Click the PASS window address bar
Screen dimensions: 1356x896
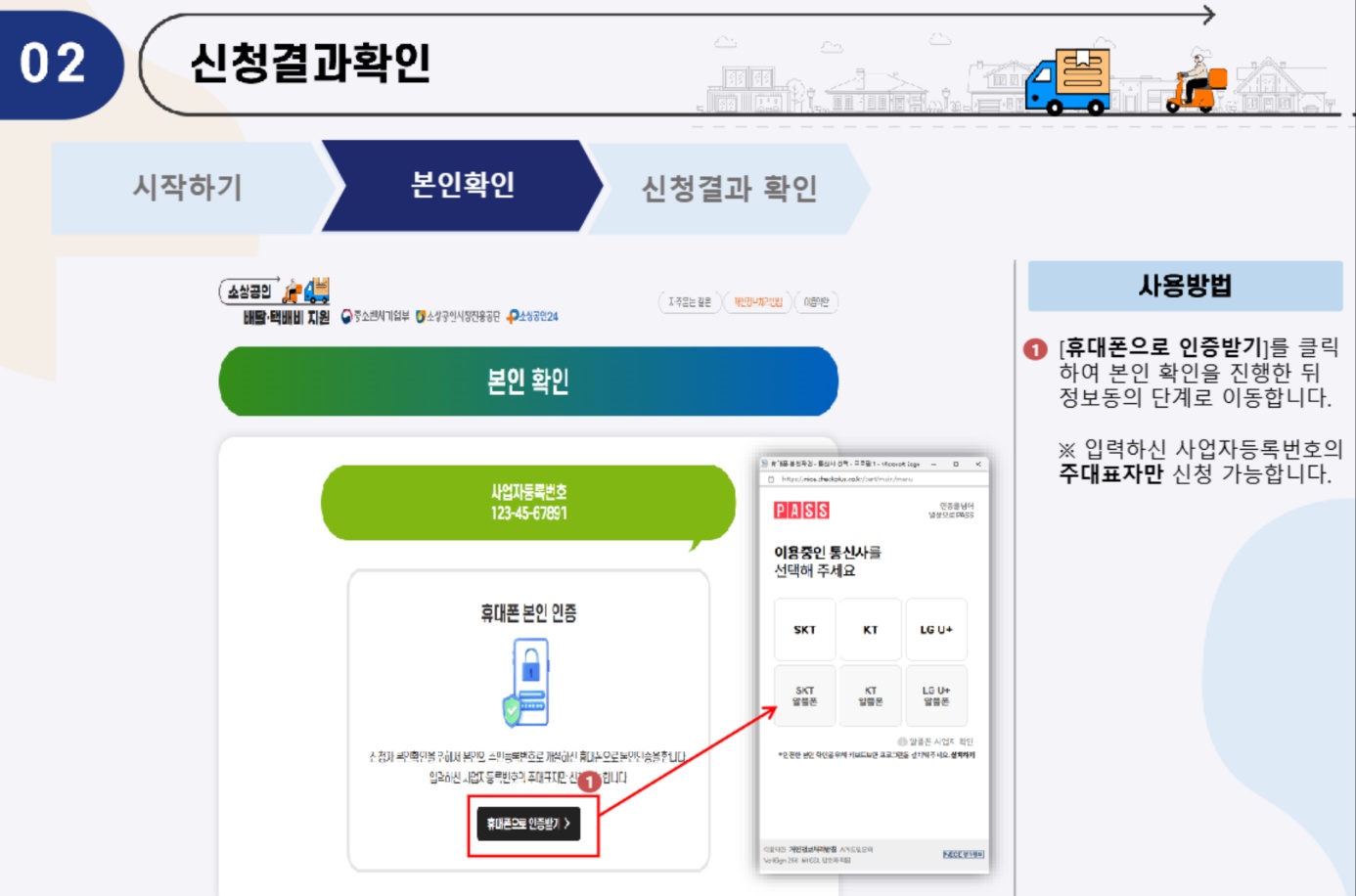(x=874, y=479)
